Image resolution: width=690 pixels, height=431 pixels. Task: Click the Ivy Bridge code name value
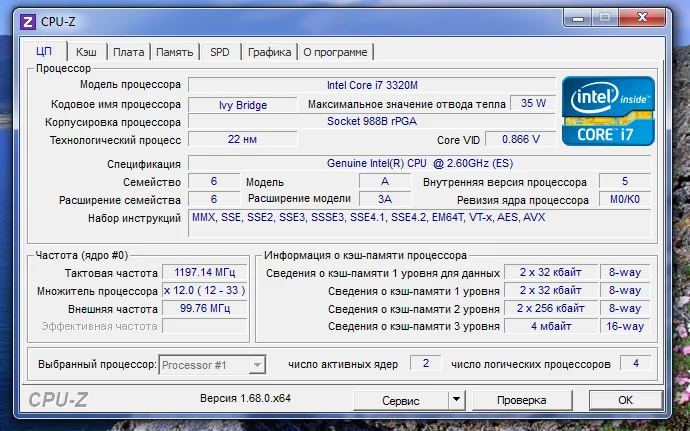coord(243,105)
